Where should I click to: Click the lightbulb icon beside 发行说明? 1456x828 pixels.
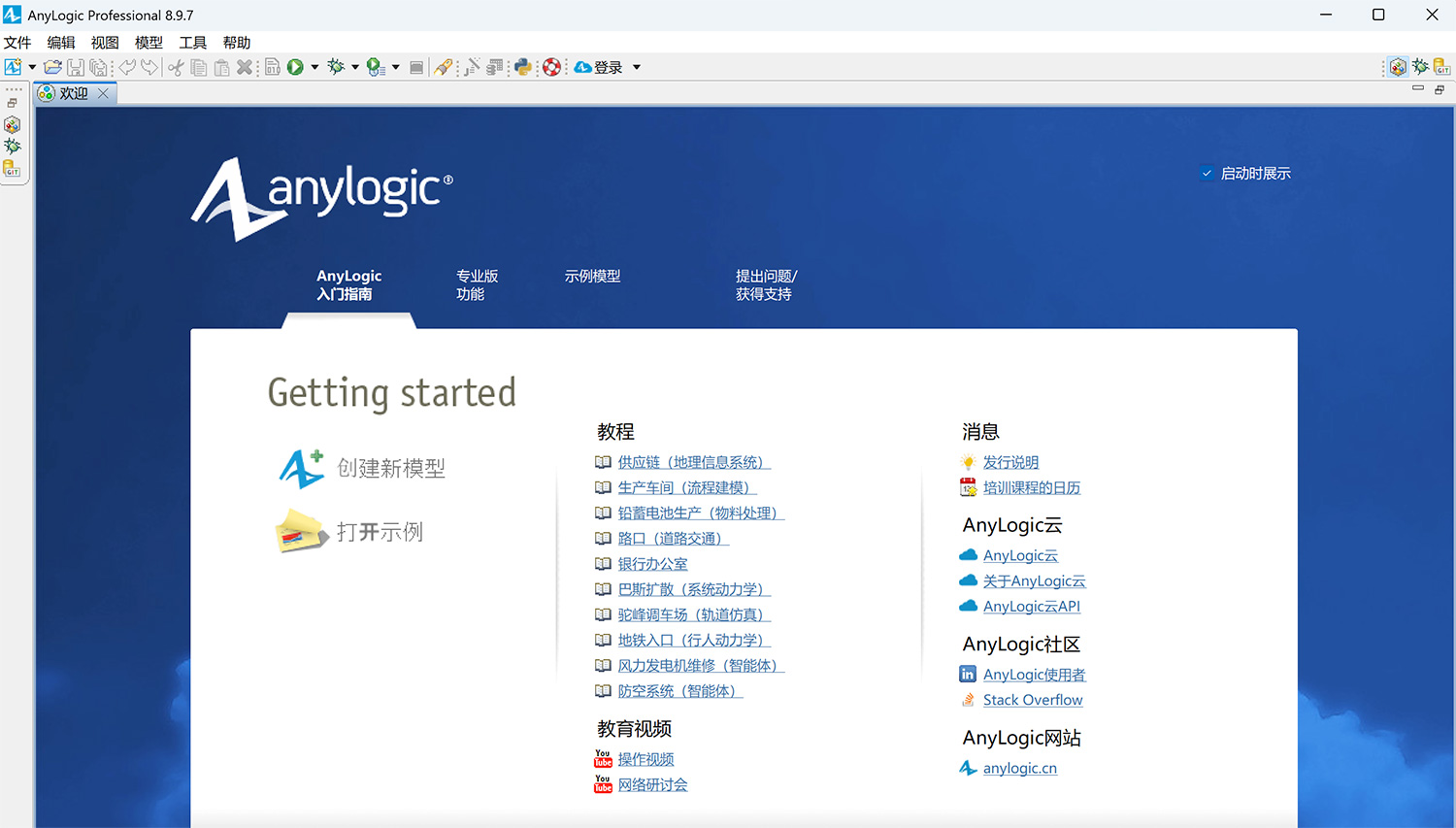[x=968, y=462]
